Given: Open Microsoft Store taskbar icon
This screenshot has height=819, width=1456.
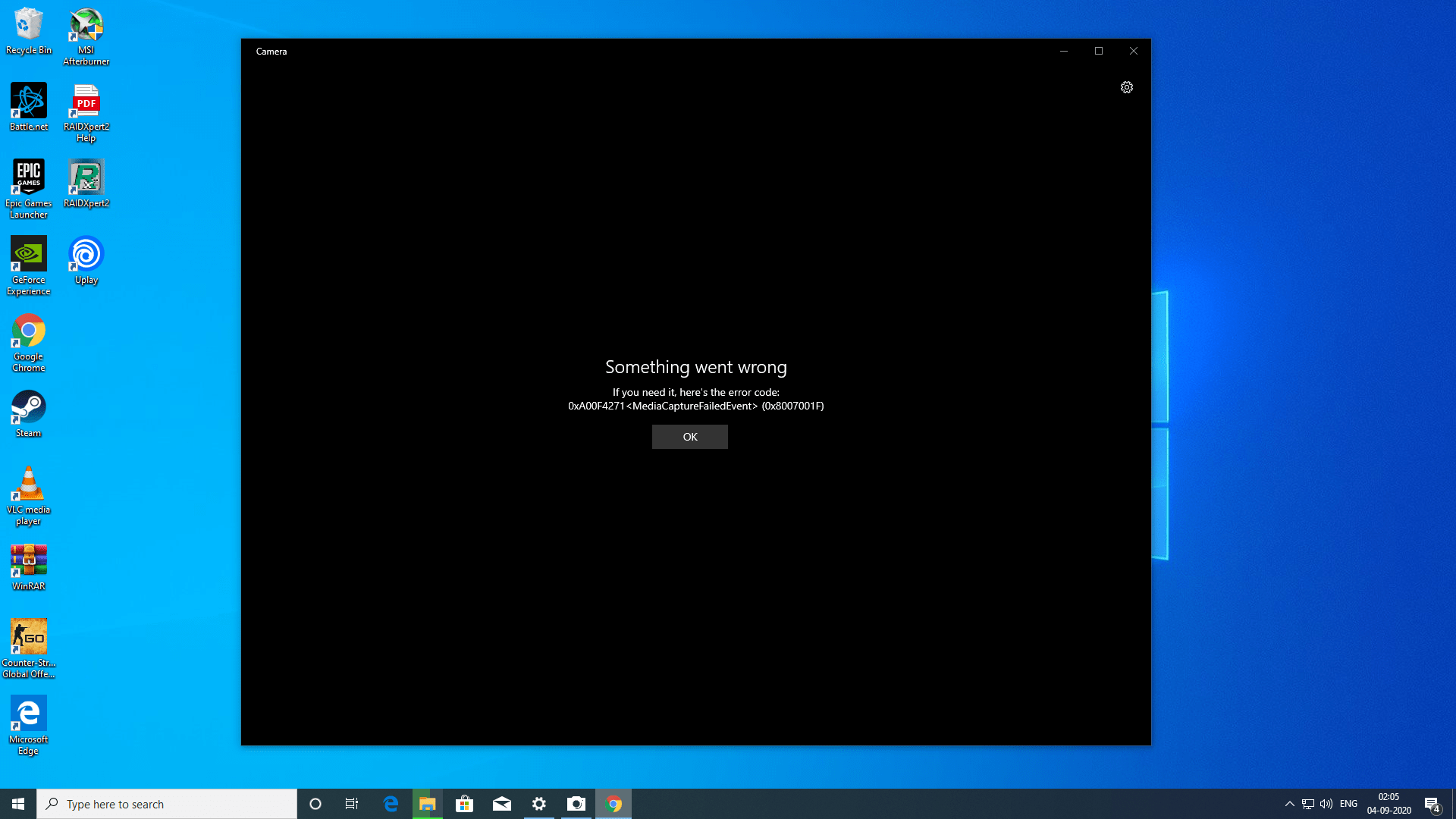Looking at the screenshot, I should tap(464, 804).
